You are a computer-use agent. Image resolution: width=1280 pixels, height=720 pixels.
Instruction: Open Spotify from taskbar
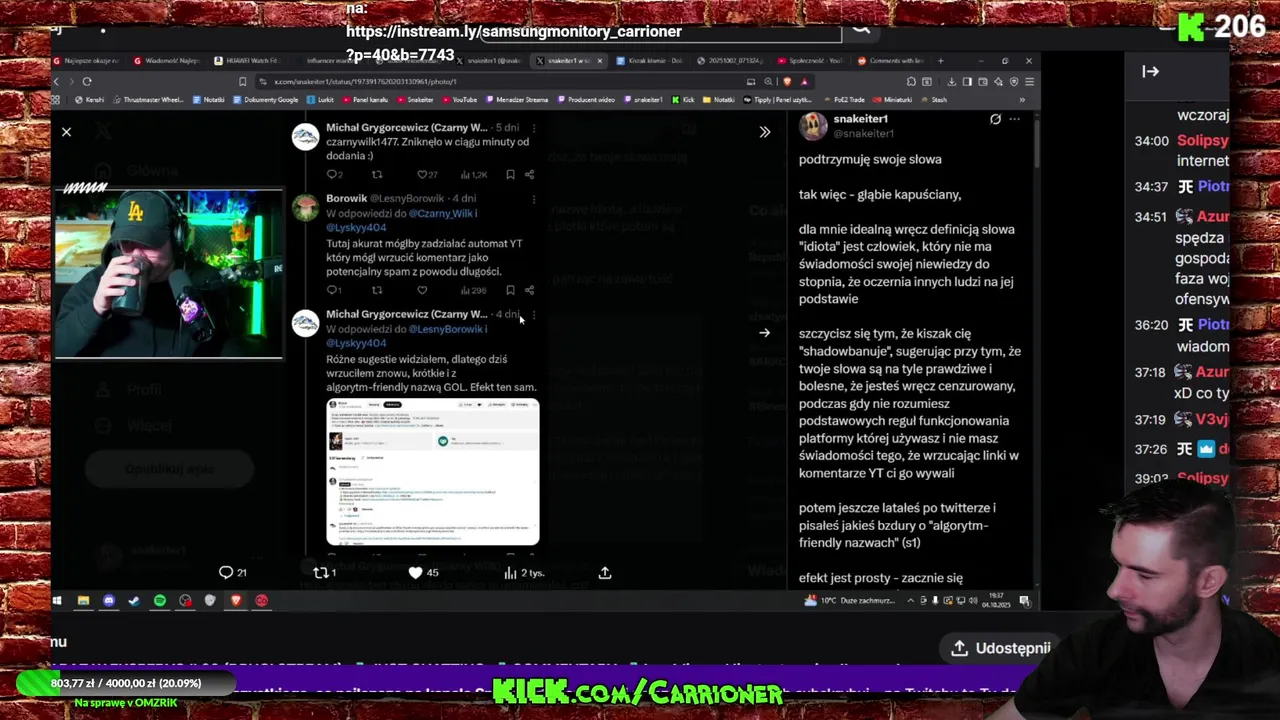(x=160, y=600)
